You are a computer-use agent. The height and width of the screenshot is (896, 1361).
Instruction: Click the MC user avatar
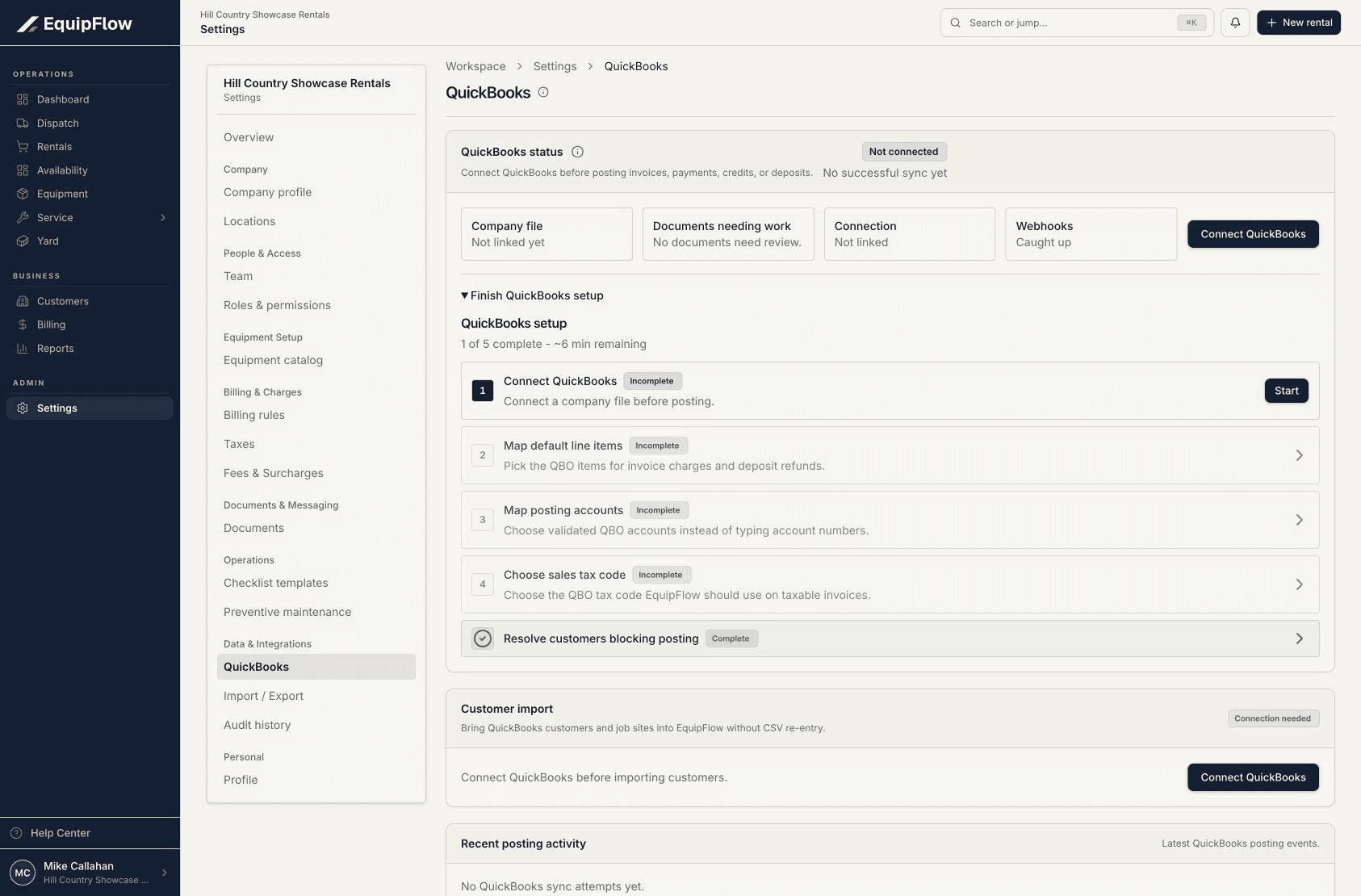(23, 873)
